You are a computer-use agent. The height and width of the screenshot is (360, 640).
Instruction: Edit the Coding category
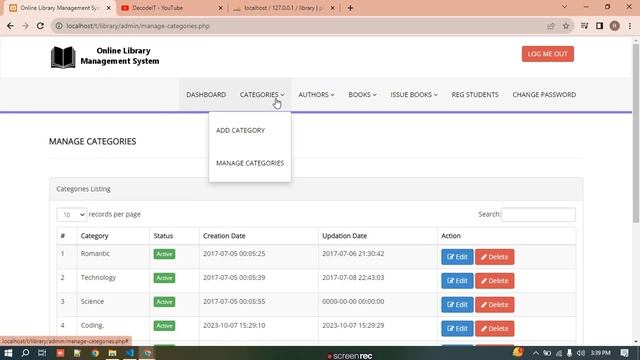tap(457, 329)
